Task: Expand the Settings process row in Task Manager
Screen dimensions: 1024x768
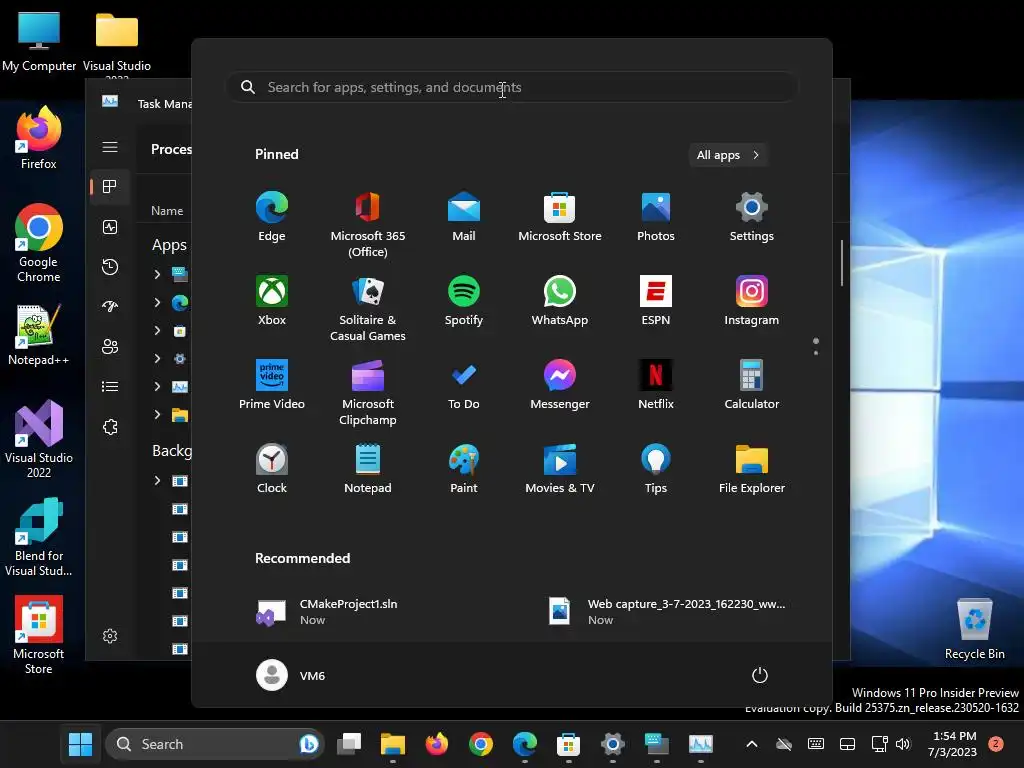Action: point(157,359)
